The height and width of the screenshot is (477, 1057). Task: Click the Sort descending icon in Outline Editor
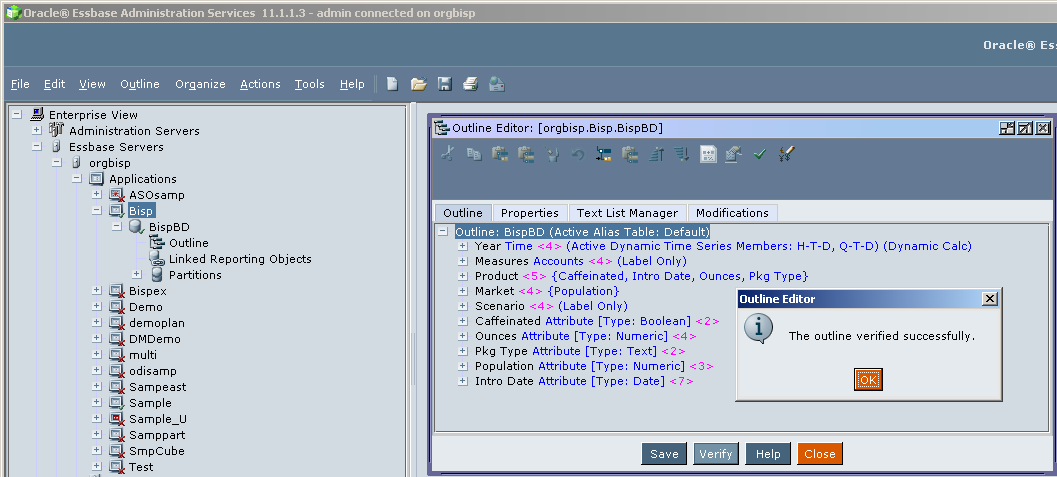682,154
